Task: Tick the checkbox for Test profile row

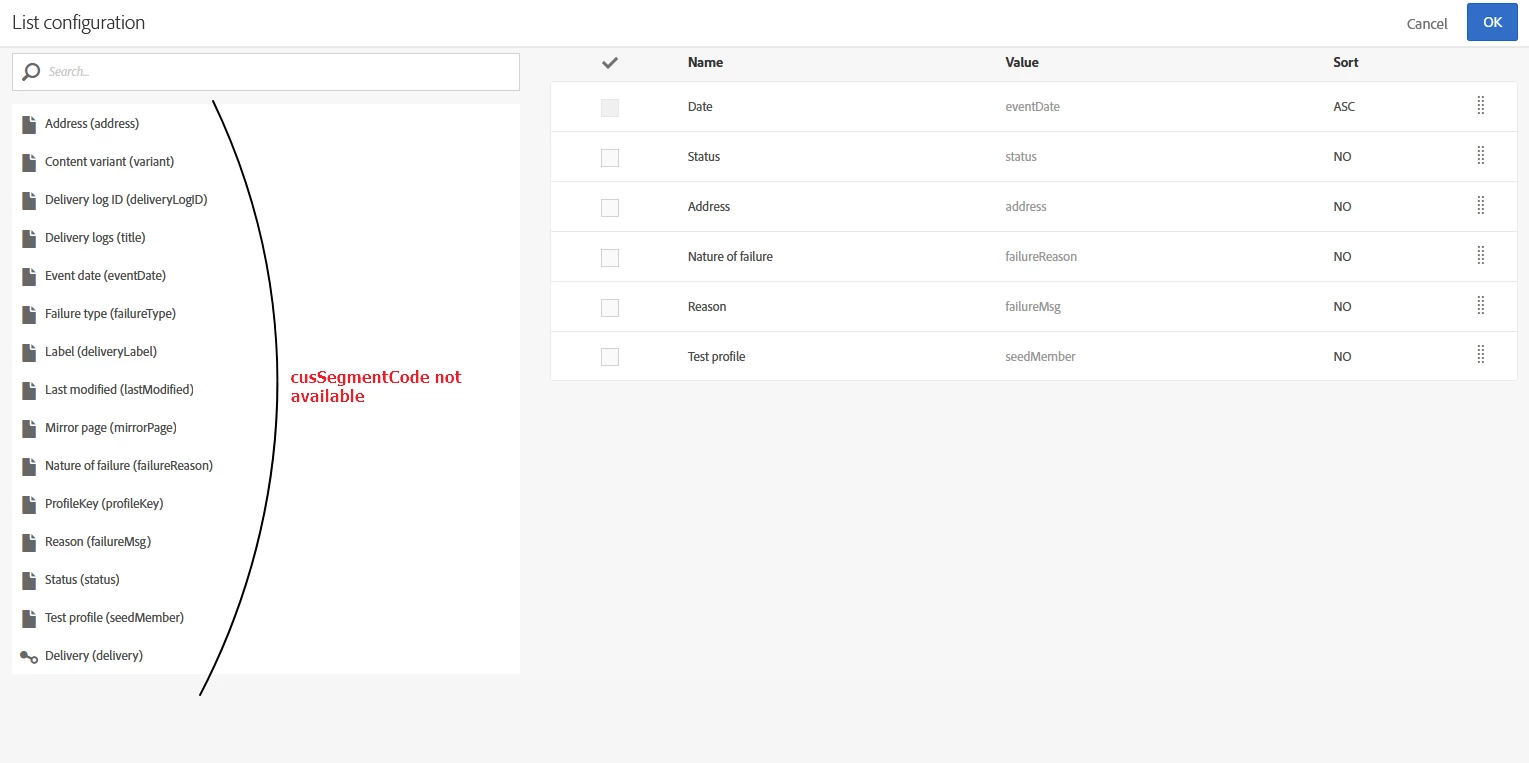Action: (x=610, y=357)
